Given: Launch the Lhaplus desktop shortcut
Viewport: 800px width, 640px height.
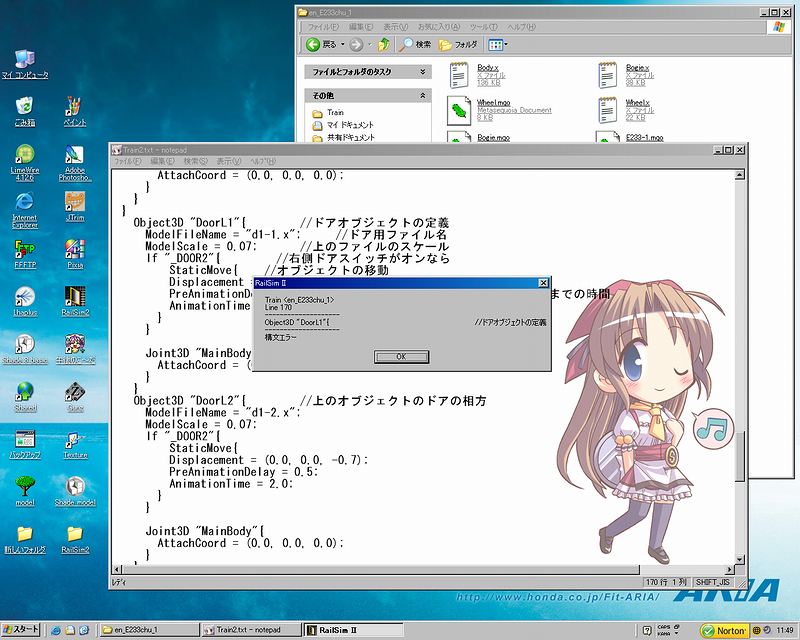Looking at the screenshot, I should click(x=24, y=302).
